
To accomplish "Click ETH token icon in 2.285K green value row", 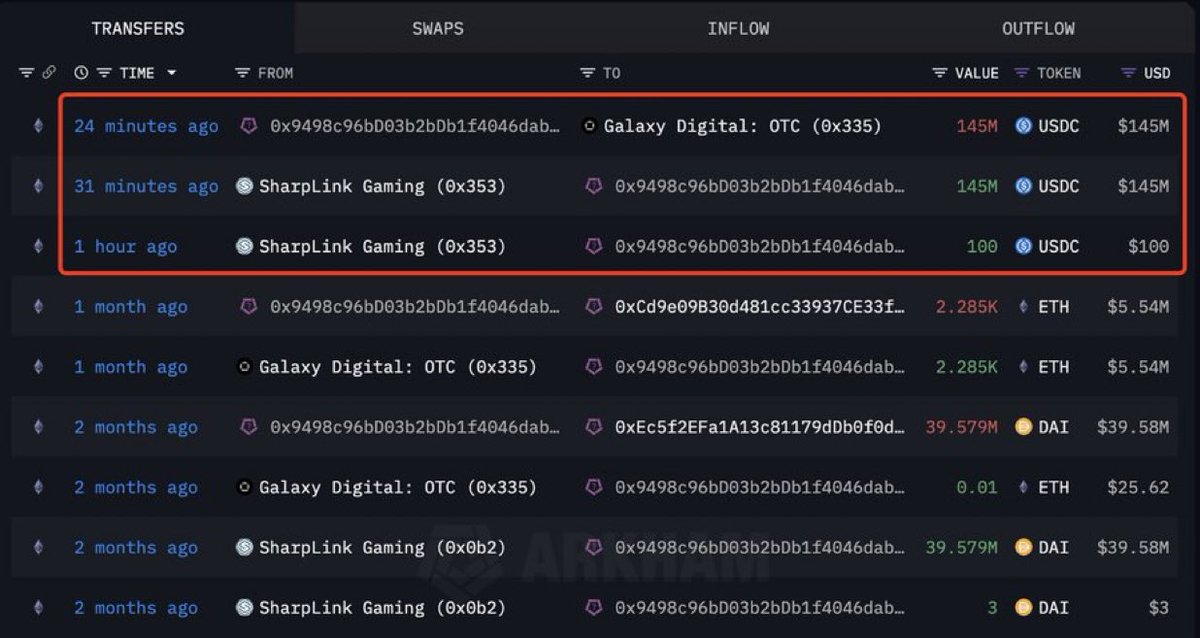I will click(x=1023, y=367).
